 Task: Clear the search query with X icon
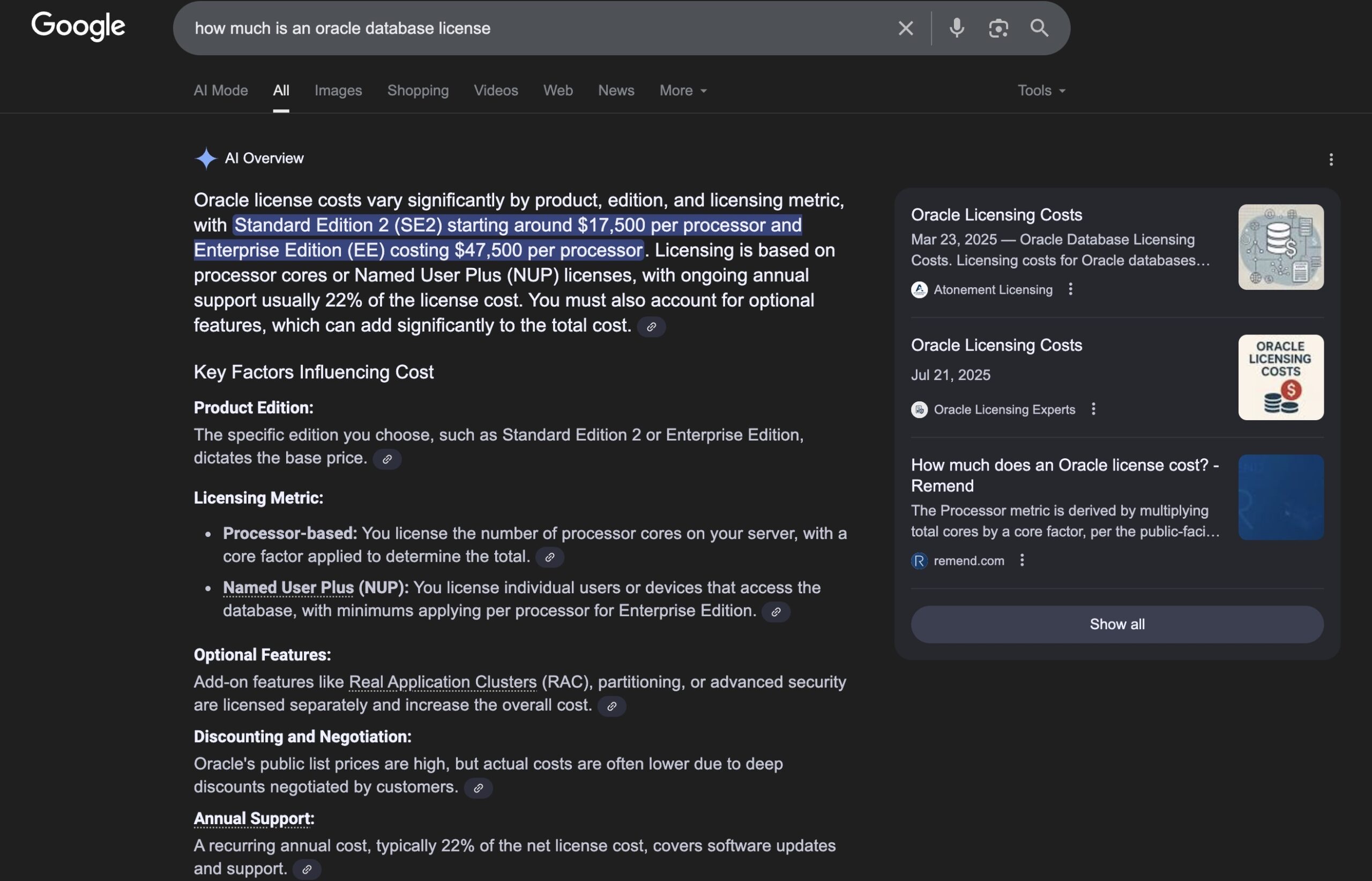[x=905, y=28]
